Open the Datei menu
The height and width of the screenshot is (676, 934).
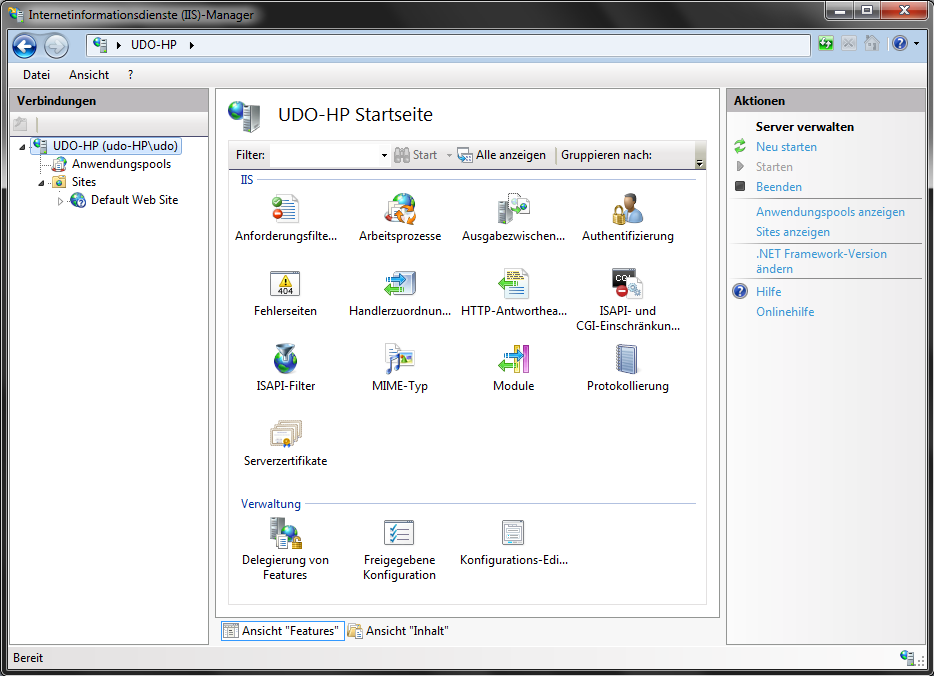click(x=36, y=75)
